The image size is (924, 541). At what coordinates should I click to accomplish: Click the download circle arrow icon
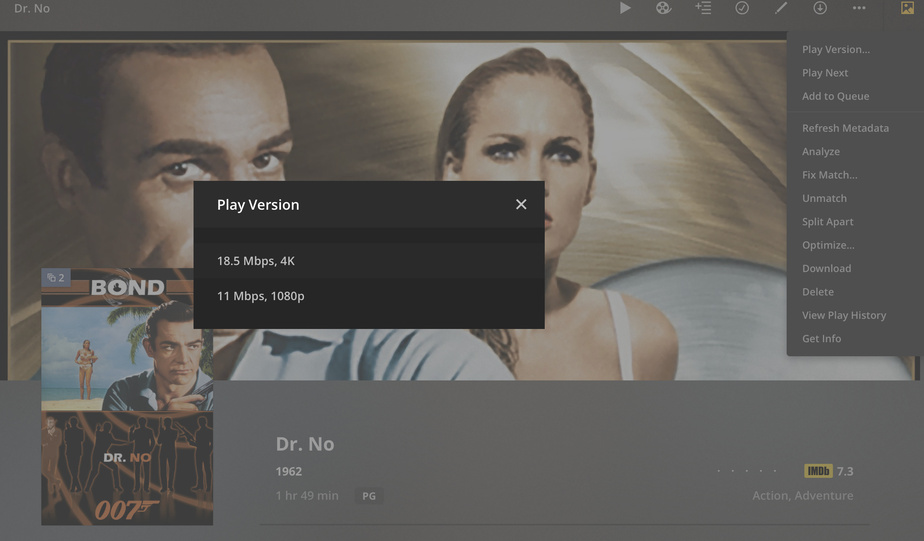[x=820, y=8]
